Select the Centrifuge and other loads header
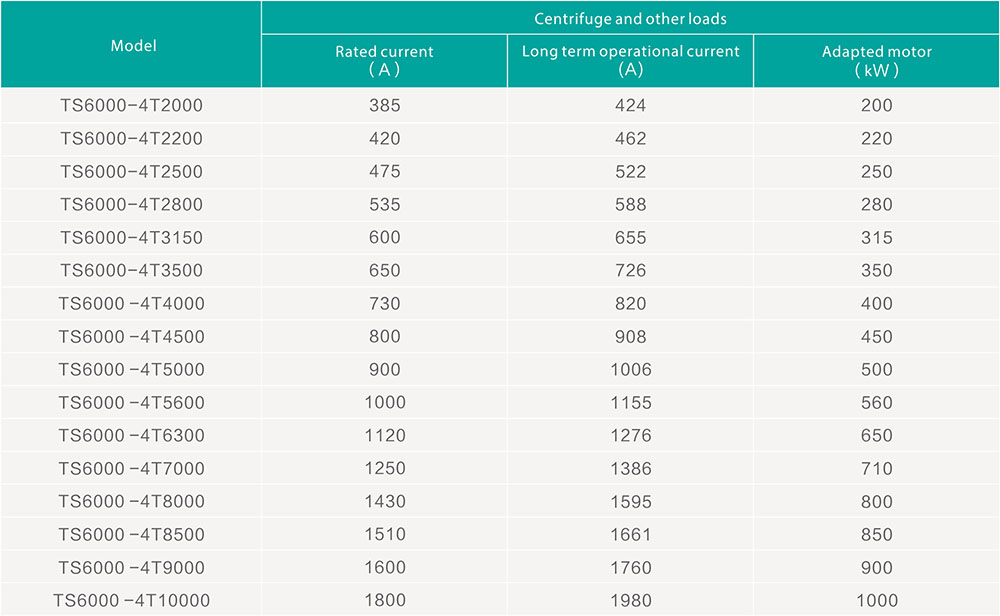 630,19
